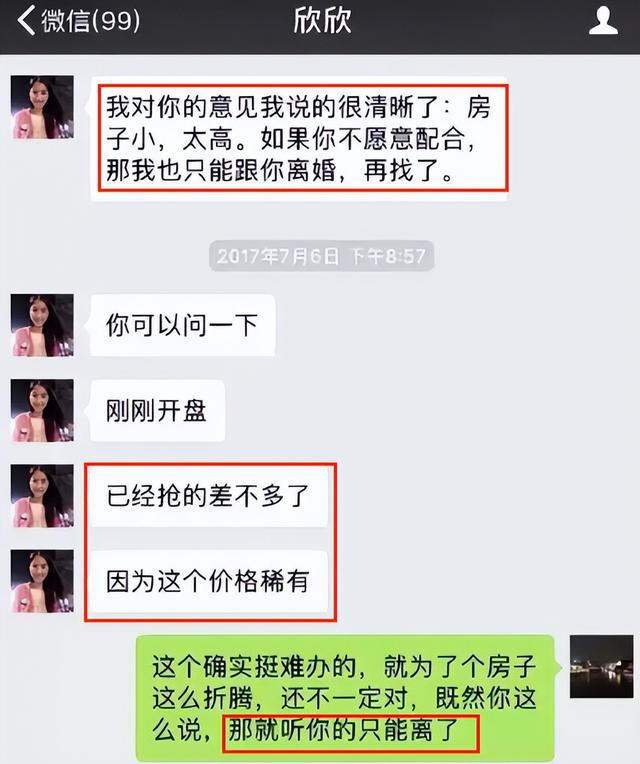Tap sender avatar beside first long message
Screen dimensions: 640x764
click(x=42, y=107)
